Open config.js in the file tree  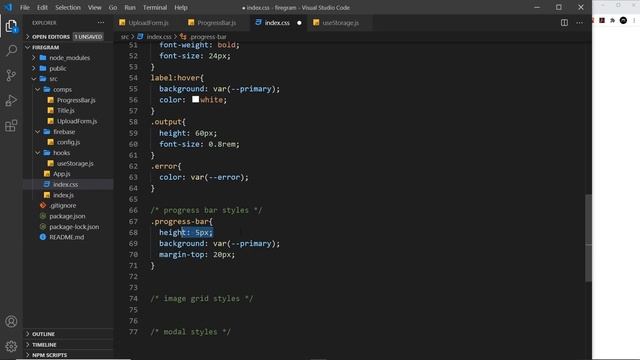tap(69, 142)
